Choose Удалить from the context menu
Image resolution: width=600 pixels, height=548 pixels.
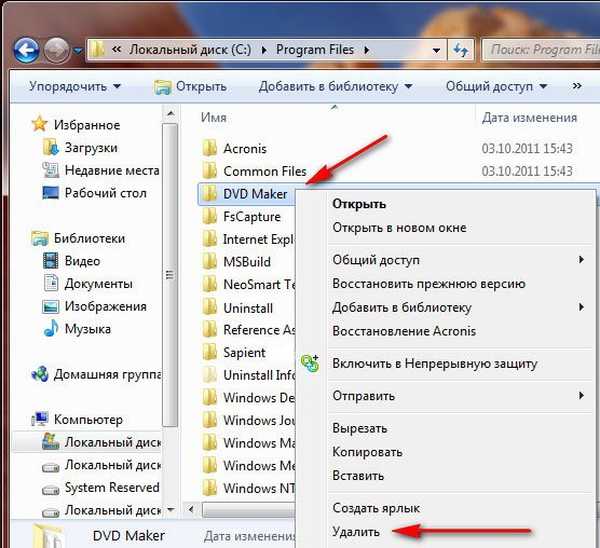tap(356, 531)
